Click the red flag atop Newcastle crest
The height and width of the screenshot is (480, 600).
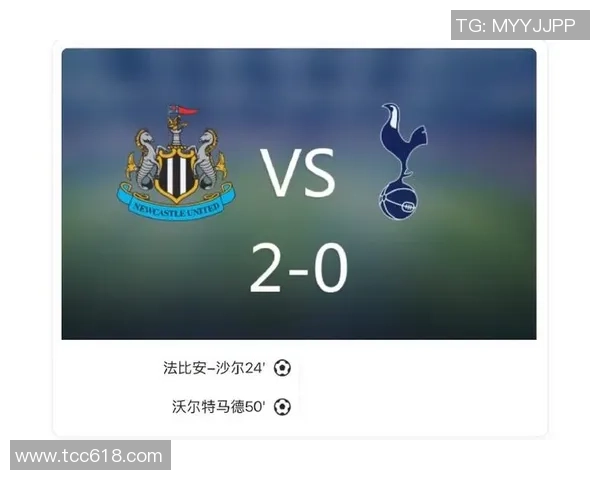[x=188, y=111]
